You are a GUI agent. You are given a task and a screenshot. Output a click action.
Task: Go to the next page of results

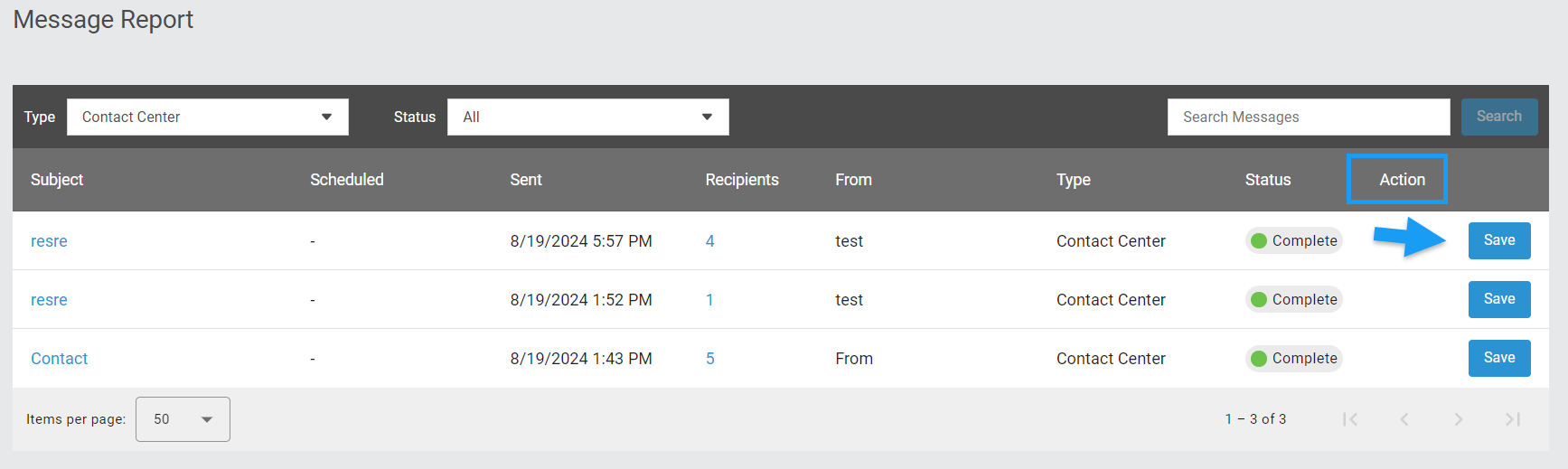click(x=1459, y=419)
